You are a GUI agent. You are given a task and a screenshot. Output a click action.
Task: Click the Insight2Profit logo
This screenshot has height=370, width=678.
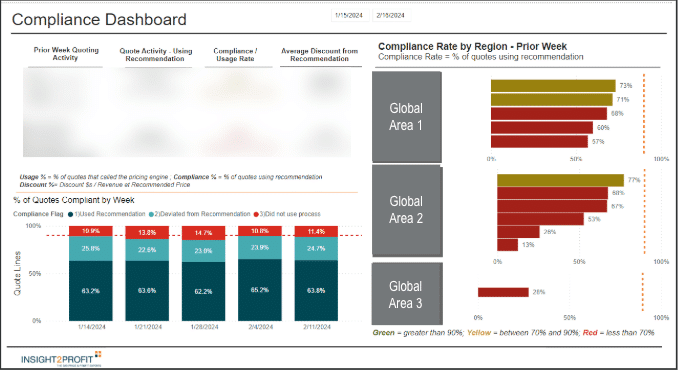[61, 359]
